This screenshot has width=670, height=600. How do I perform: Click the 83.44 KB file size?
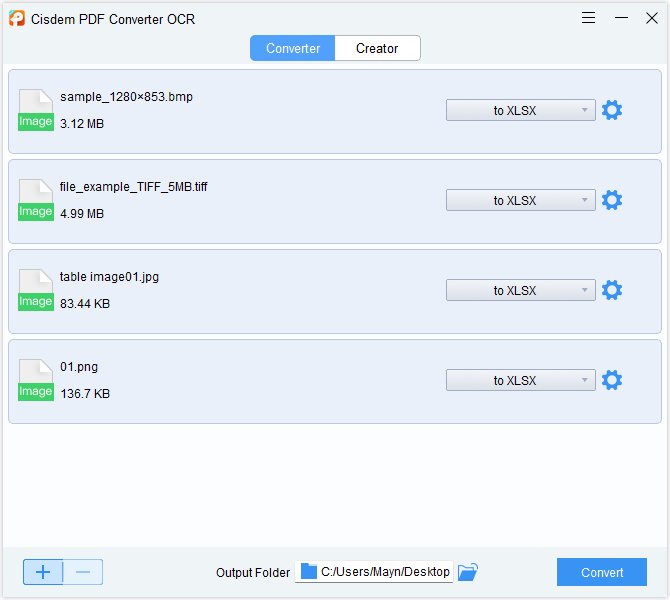pos(85,304)
